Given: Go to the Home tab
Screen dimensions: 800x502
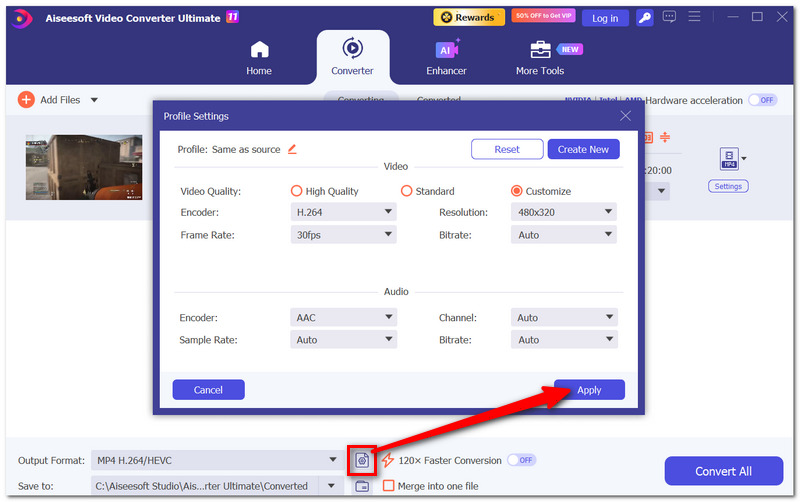Looking at the screenshot, I should [x=259, y=58].
